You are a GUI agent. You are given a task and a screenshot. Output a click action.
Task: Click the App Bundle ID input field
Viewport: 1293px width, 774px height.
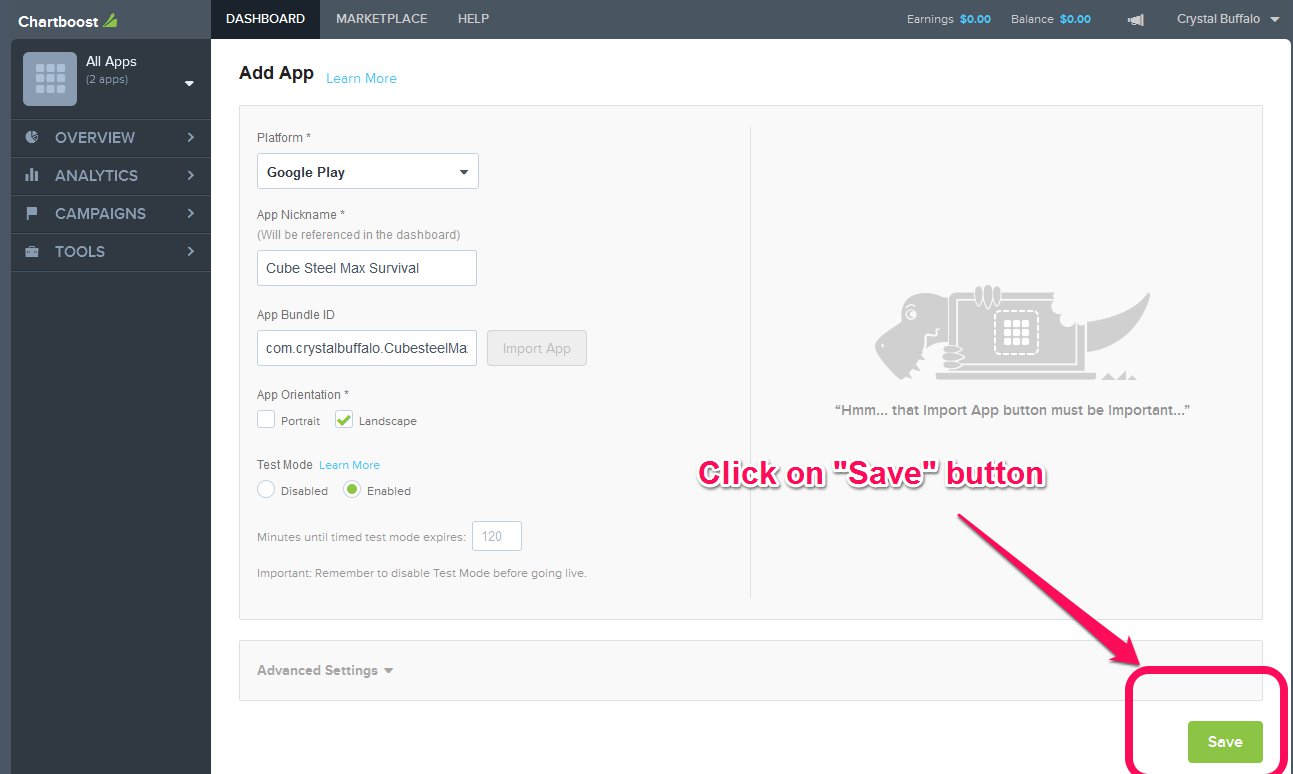[367, 348]
